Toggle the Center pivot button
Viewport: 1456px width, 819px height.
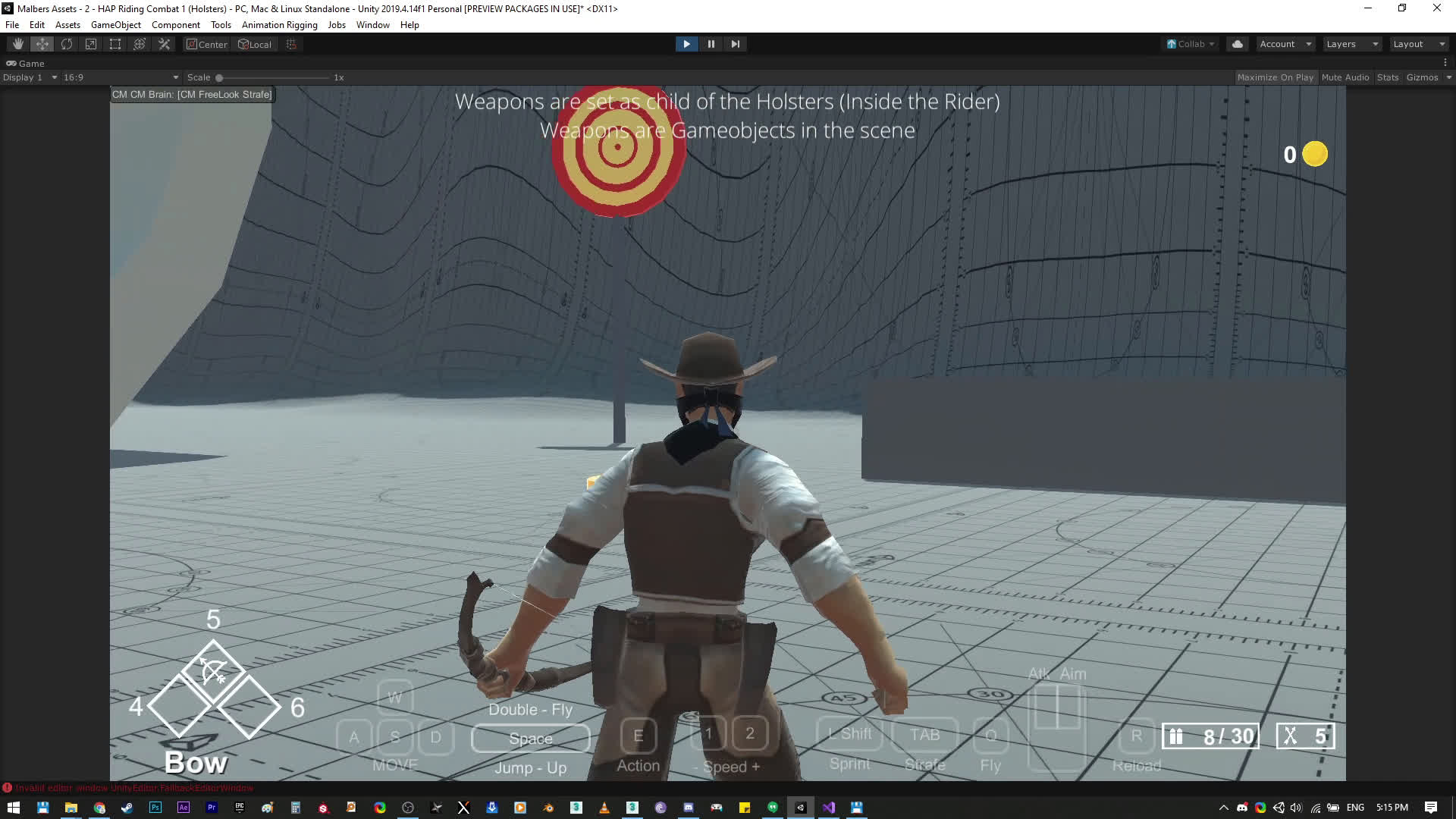click(x=207, y=44)
